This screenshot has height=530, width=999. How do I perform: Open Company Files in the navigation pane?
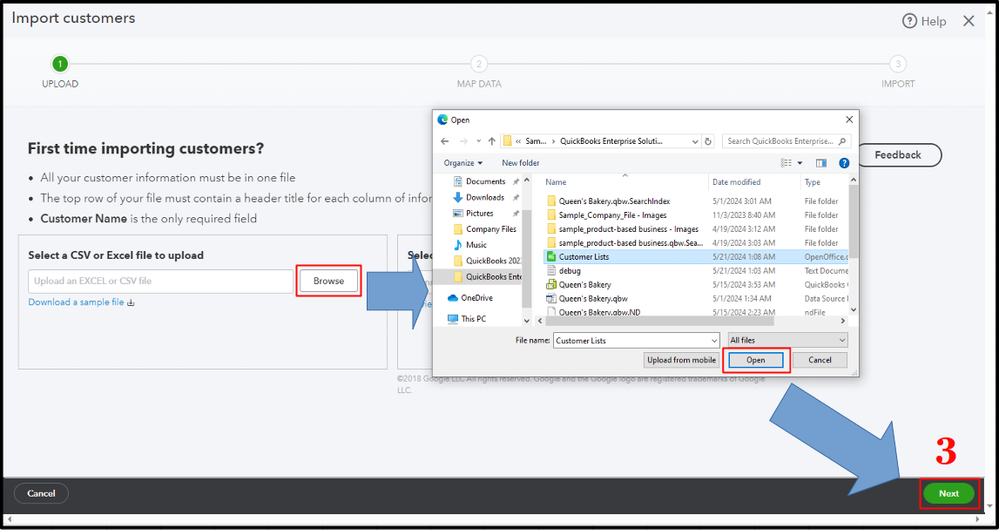click(491, 229)
